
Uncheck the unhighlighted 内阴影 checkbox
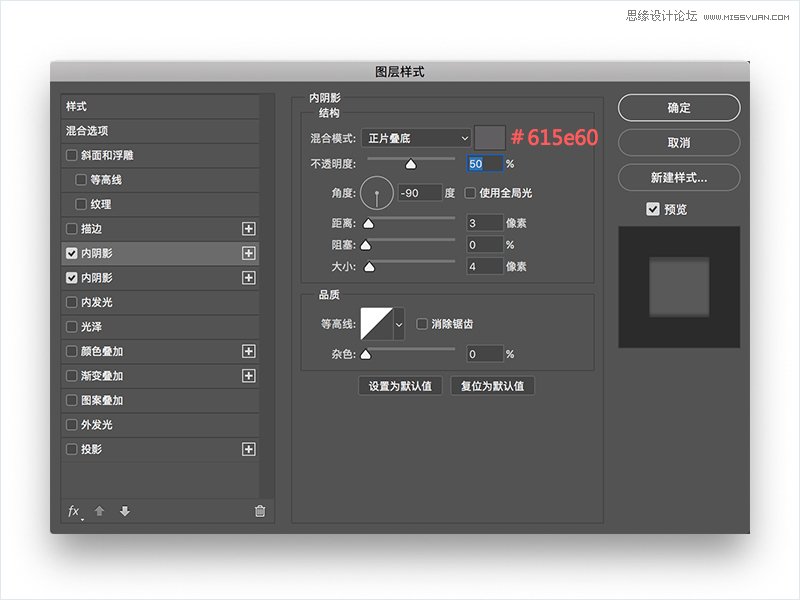click(x=71, y=278)
